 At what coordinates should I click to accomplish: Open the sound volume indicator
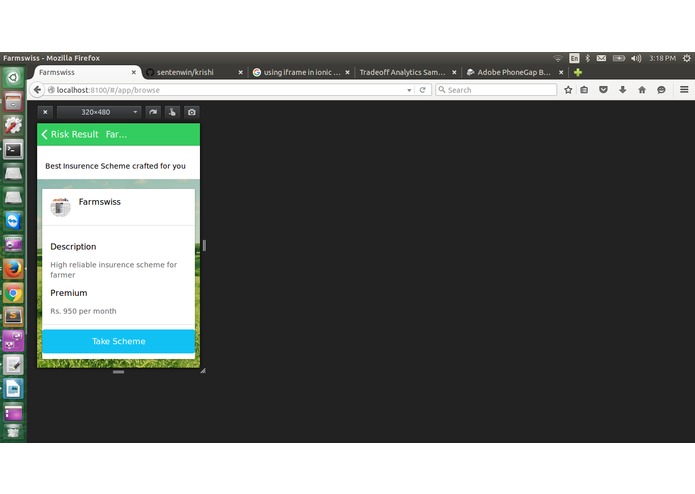pos(636,58)
